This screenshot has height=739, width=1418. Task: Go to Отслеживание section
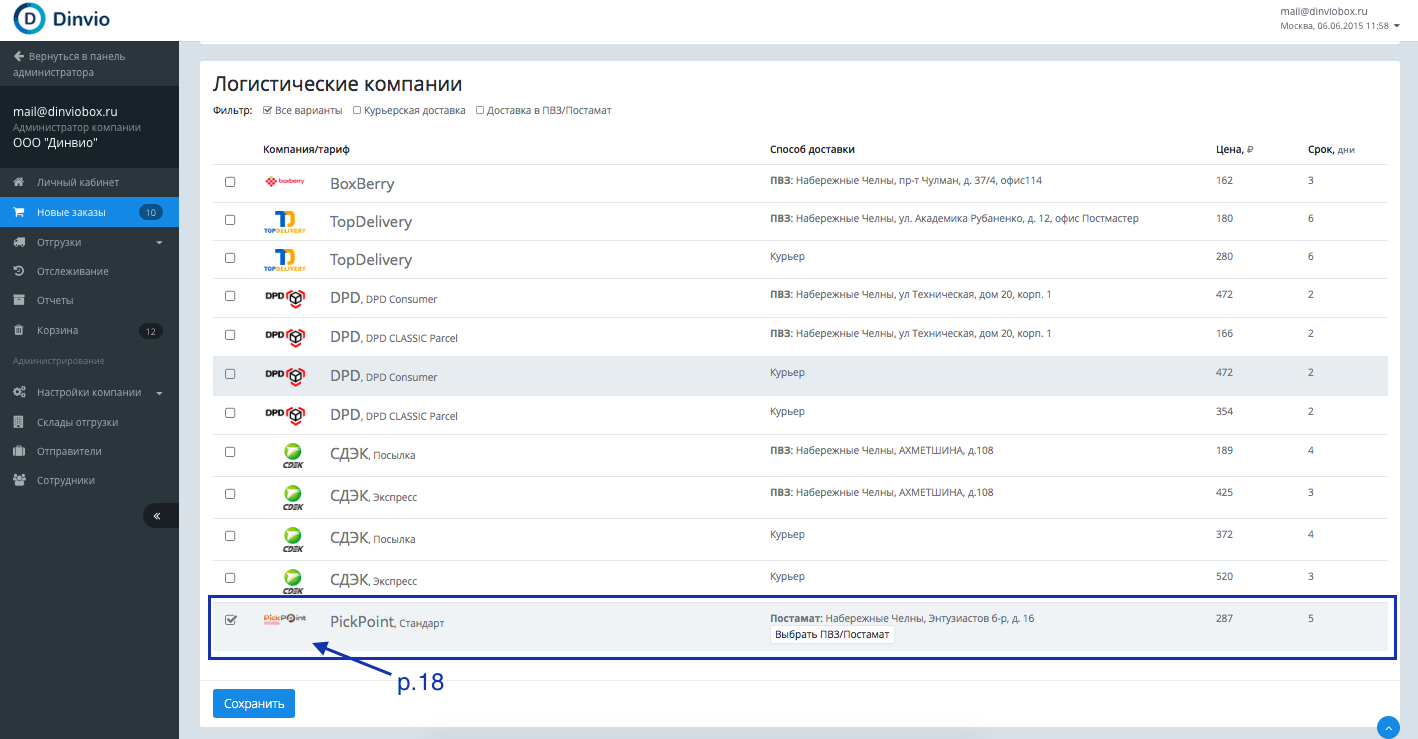[x=89, y=271]
